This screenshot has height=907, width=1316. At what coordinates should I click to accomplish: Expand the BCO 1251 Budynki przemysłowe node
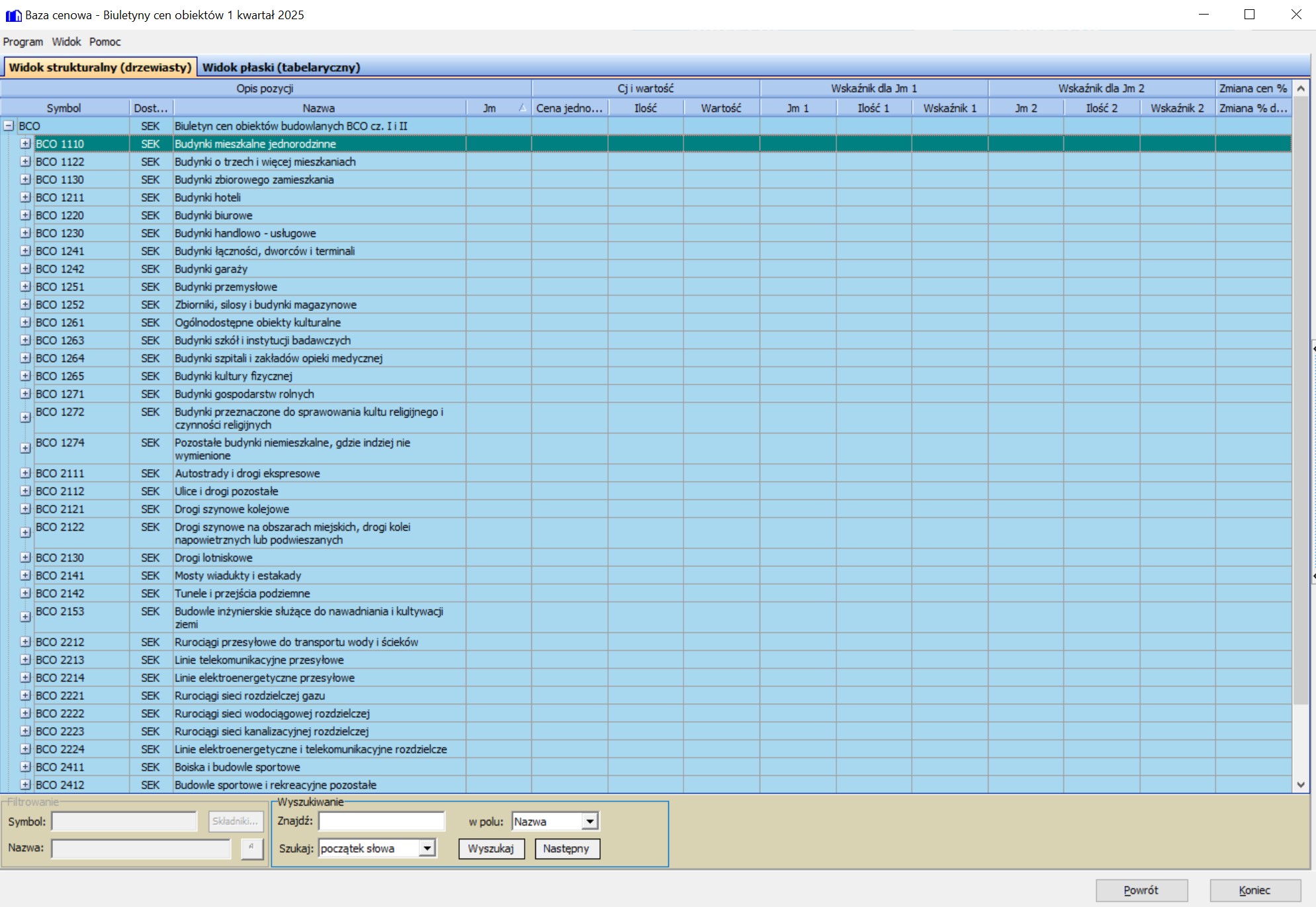pos(25,286)
